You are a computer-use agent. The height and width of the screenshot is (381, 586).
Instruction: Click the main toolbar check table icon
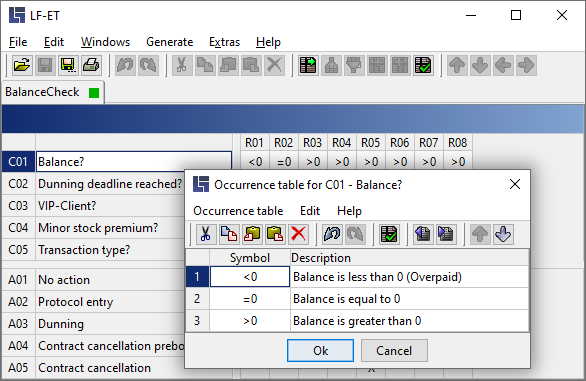click(423, 65)
